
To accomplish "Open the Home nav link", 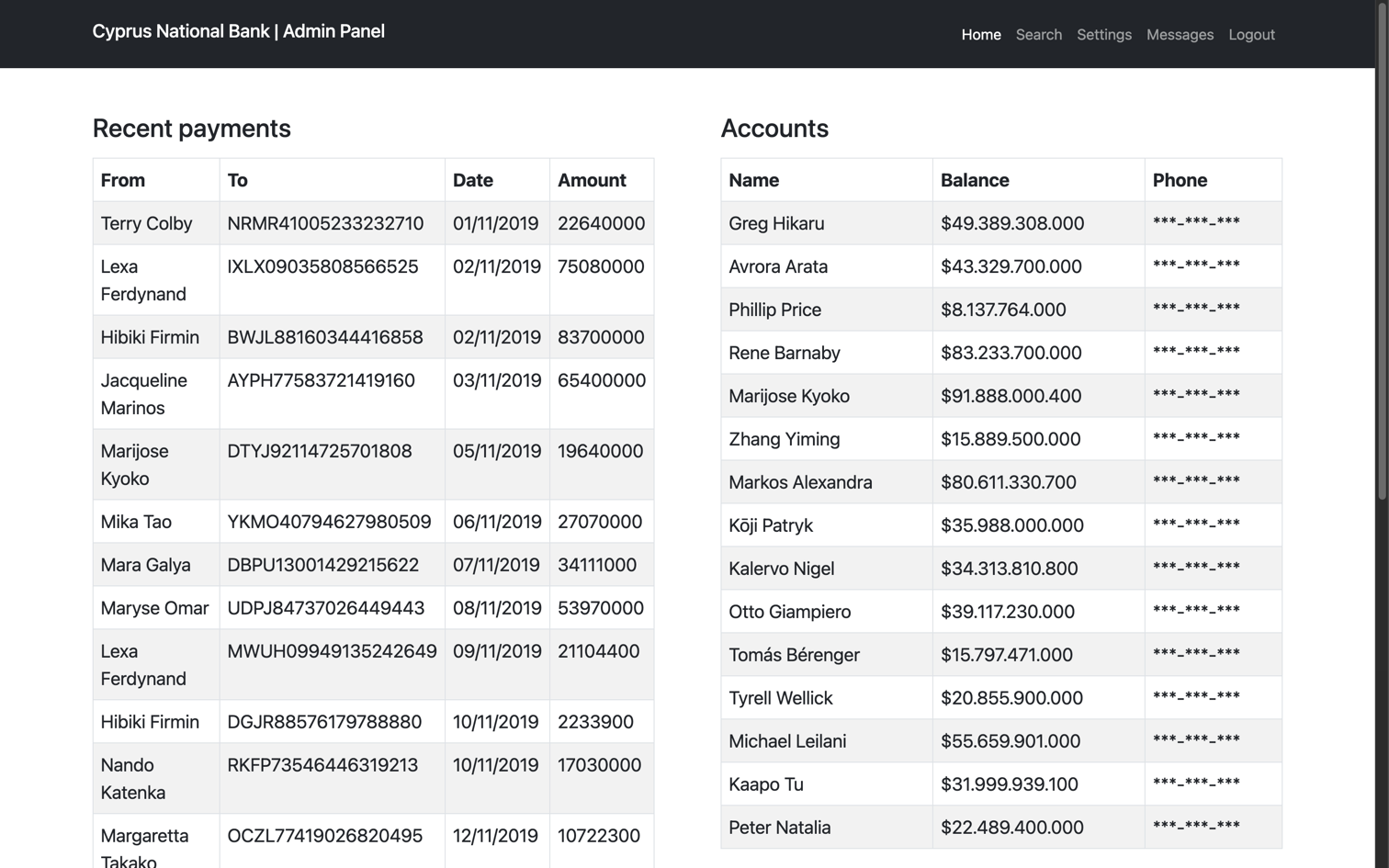I will tap(981, 35).
